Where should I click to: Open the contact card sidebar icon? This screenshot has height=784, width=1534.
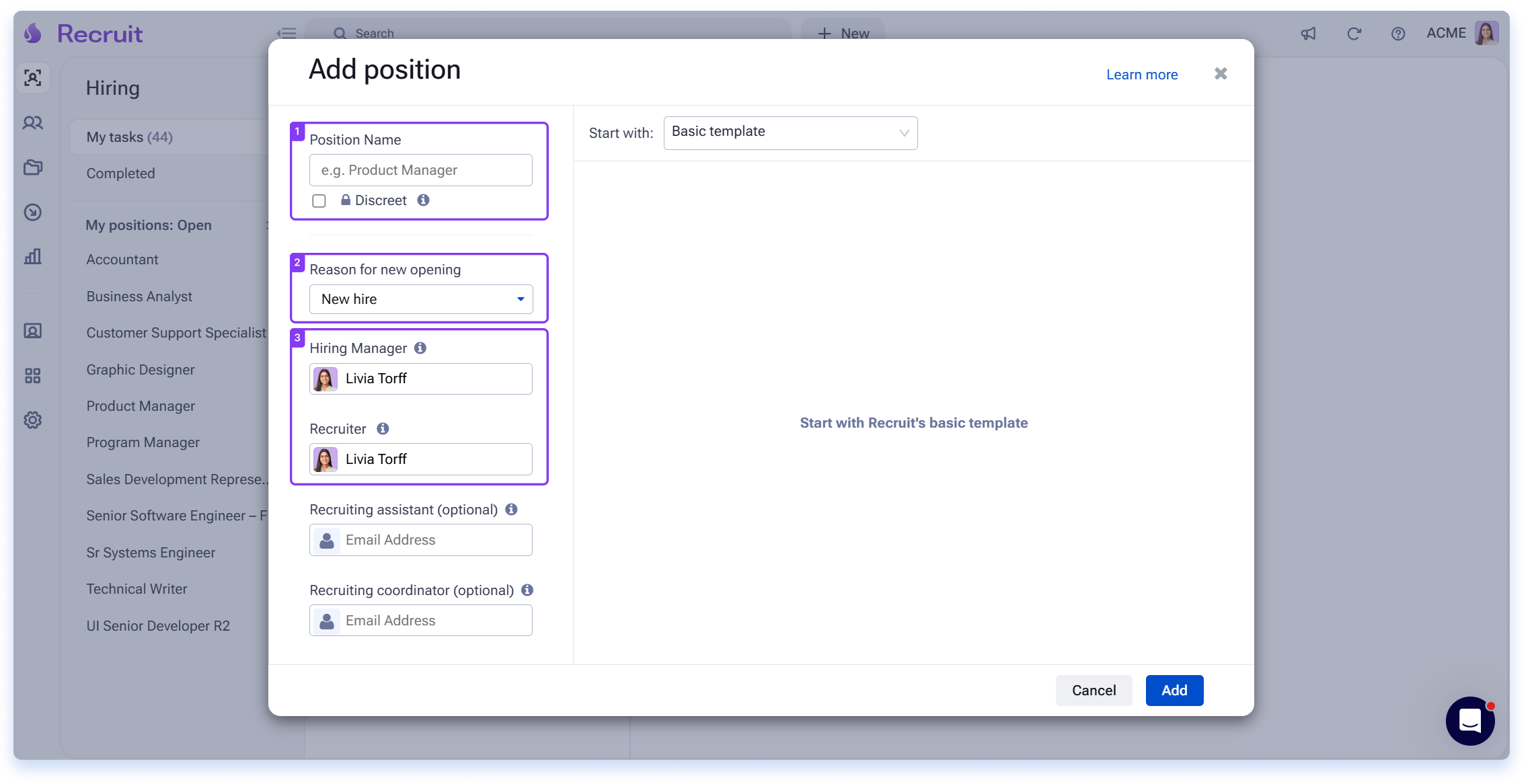click(32, 331)
